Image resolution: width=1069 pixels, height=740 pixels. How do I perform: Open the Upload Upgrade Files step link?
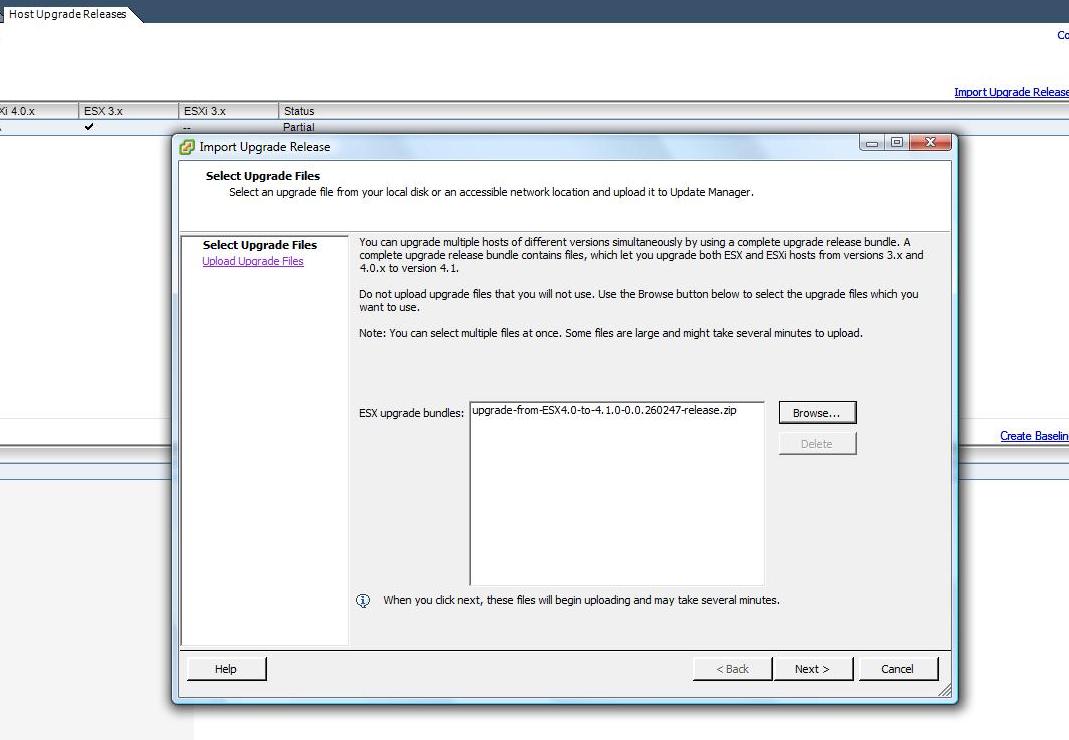253,261
